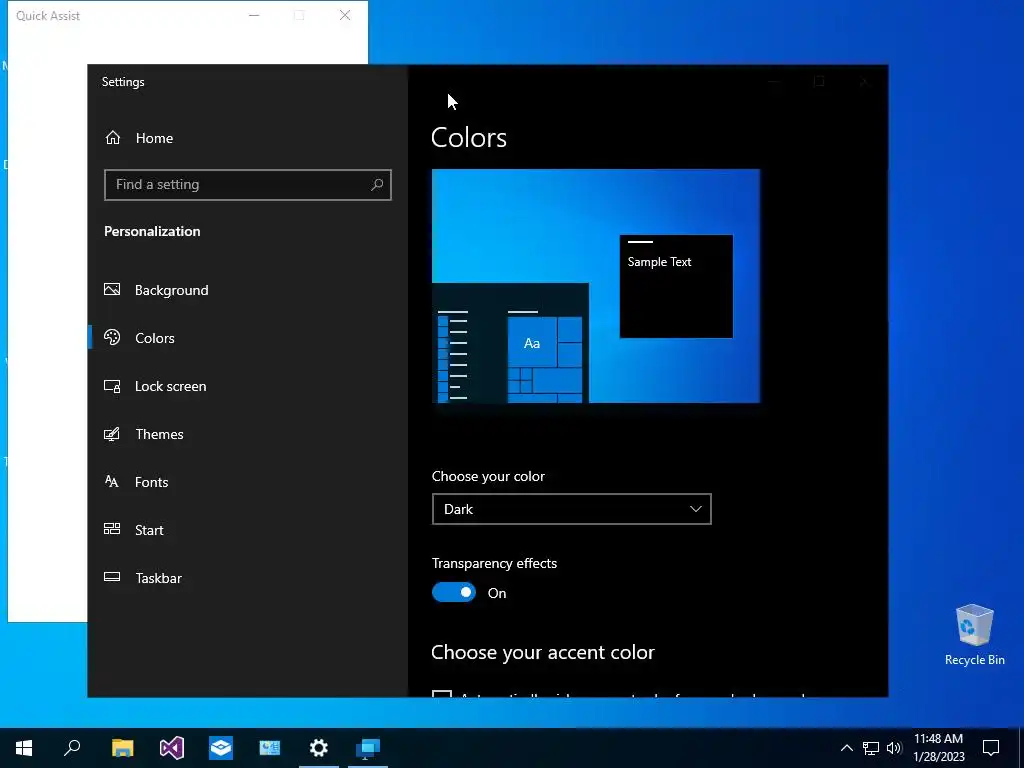This screenshot has width=1024, height=768.
Task: Turn off Transparency effects toggle
Action: coord(454,592)
